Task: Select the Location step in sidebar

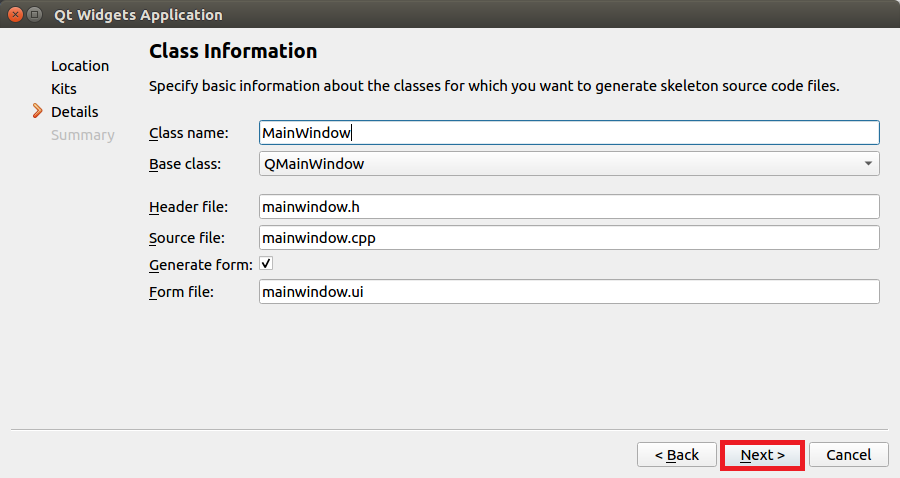Action: coord(80,66)
